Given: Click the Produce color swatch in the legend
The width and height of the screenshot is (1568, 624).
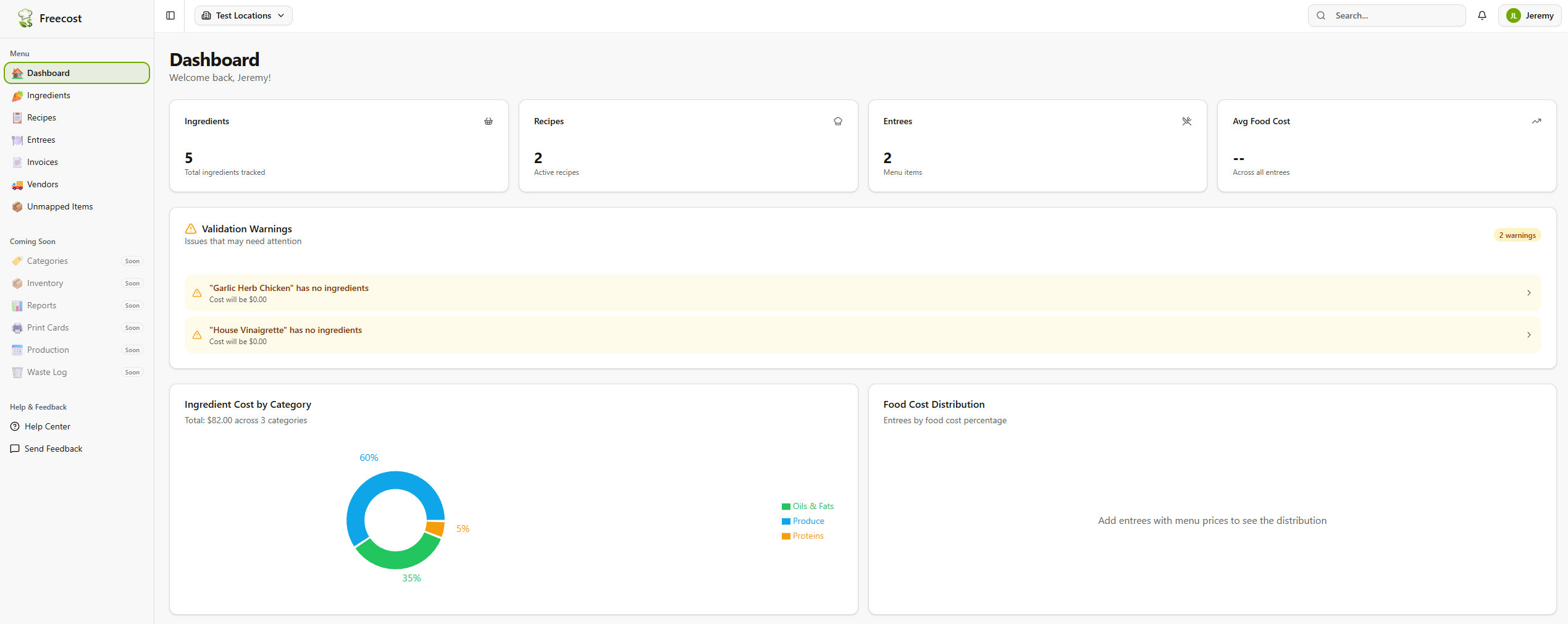Looking at the screenshot, I should [x=785, y=521].
